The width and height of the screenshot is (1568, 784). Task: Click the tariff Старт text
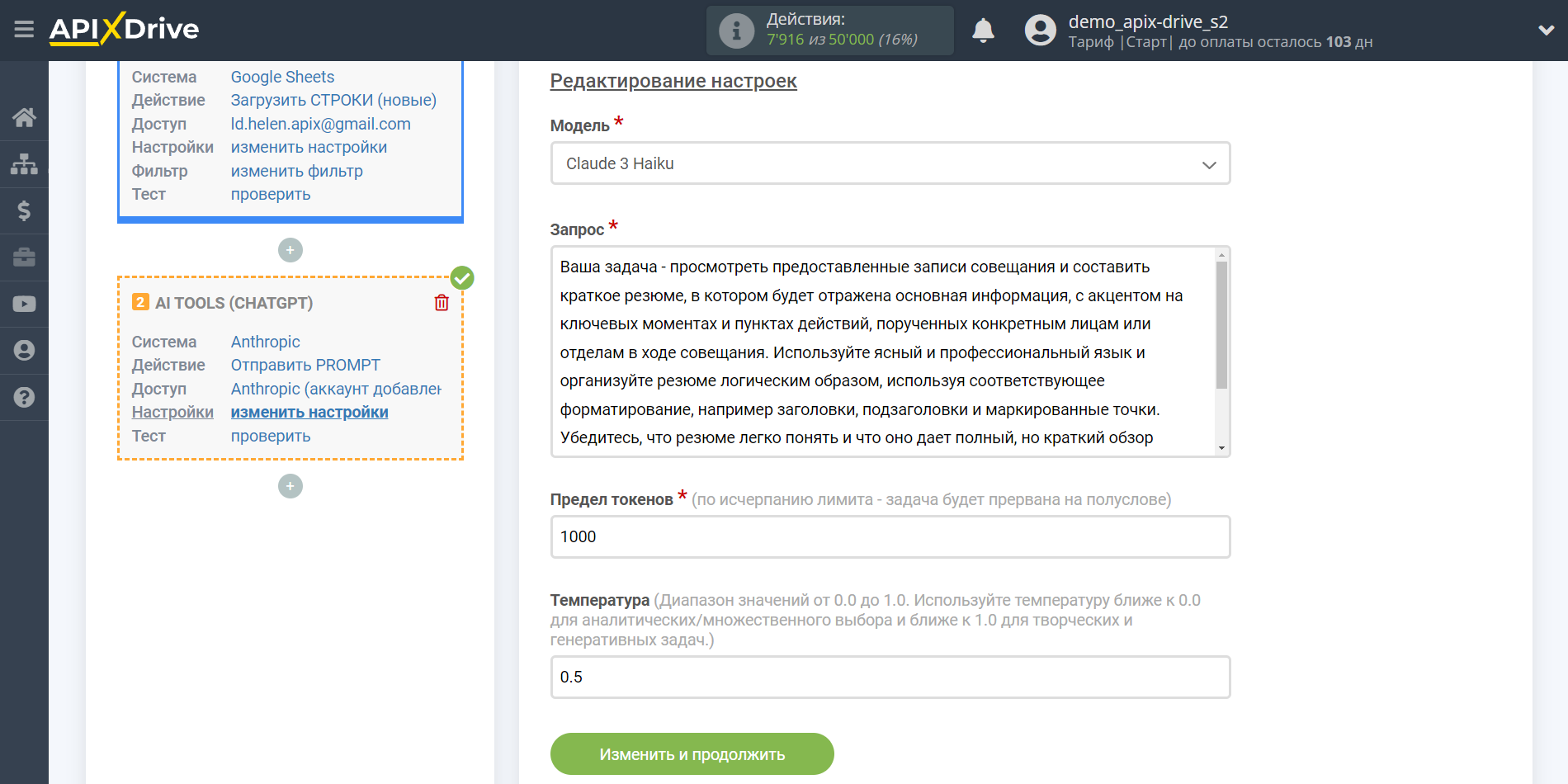pyautogui.click(x=1146, y=42)
